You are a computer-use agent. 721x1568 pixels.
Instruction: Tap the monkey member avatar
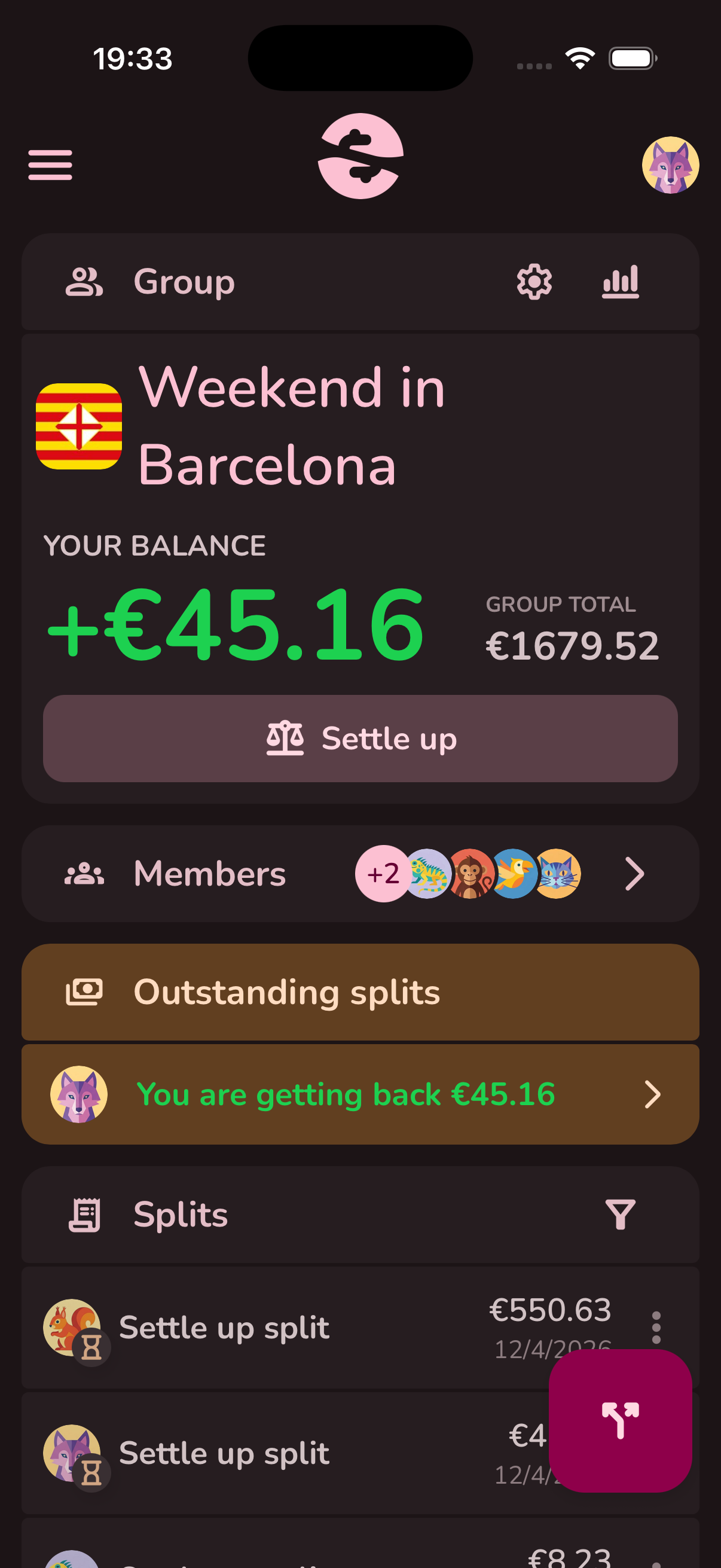(471, 874)
